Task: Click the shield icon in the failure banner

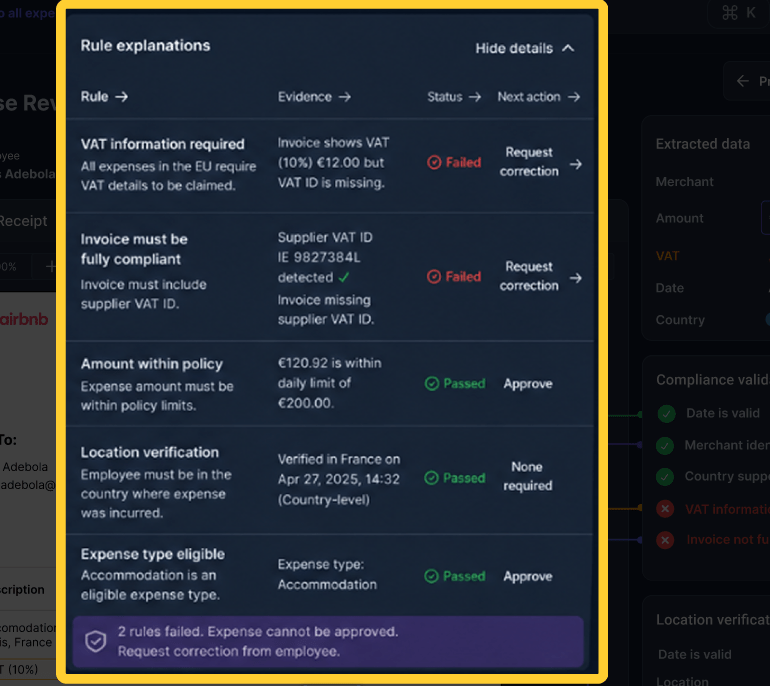Action: point(95,641)
